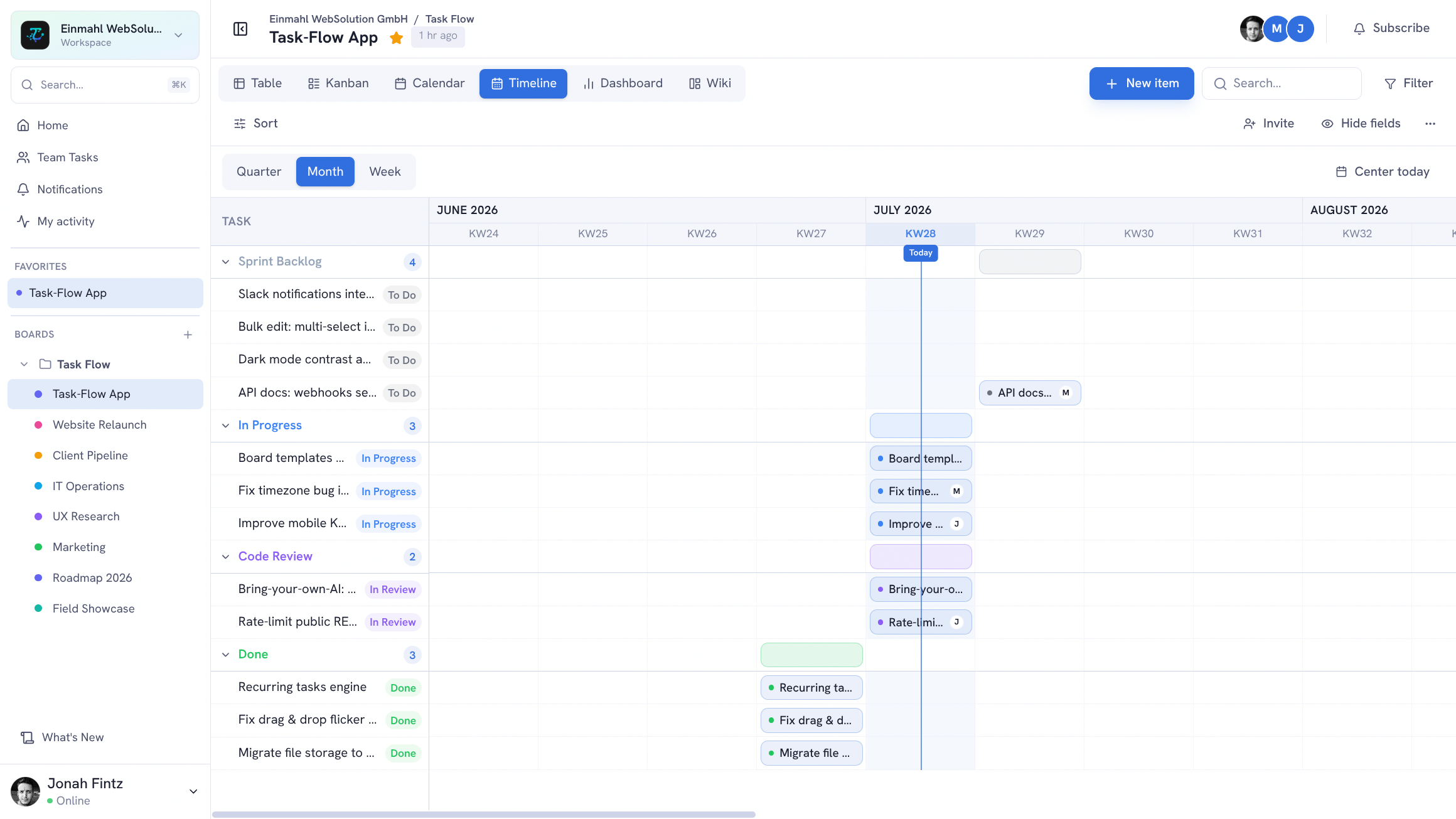The height and width of the screenshot is (819, 1456).
Task: Click the API docs timeline bar
Action: 1030,393
